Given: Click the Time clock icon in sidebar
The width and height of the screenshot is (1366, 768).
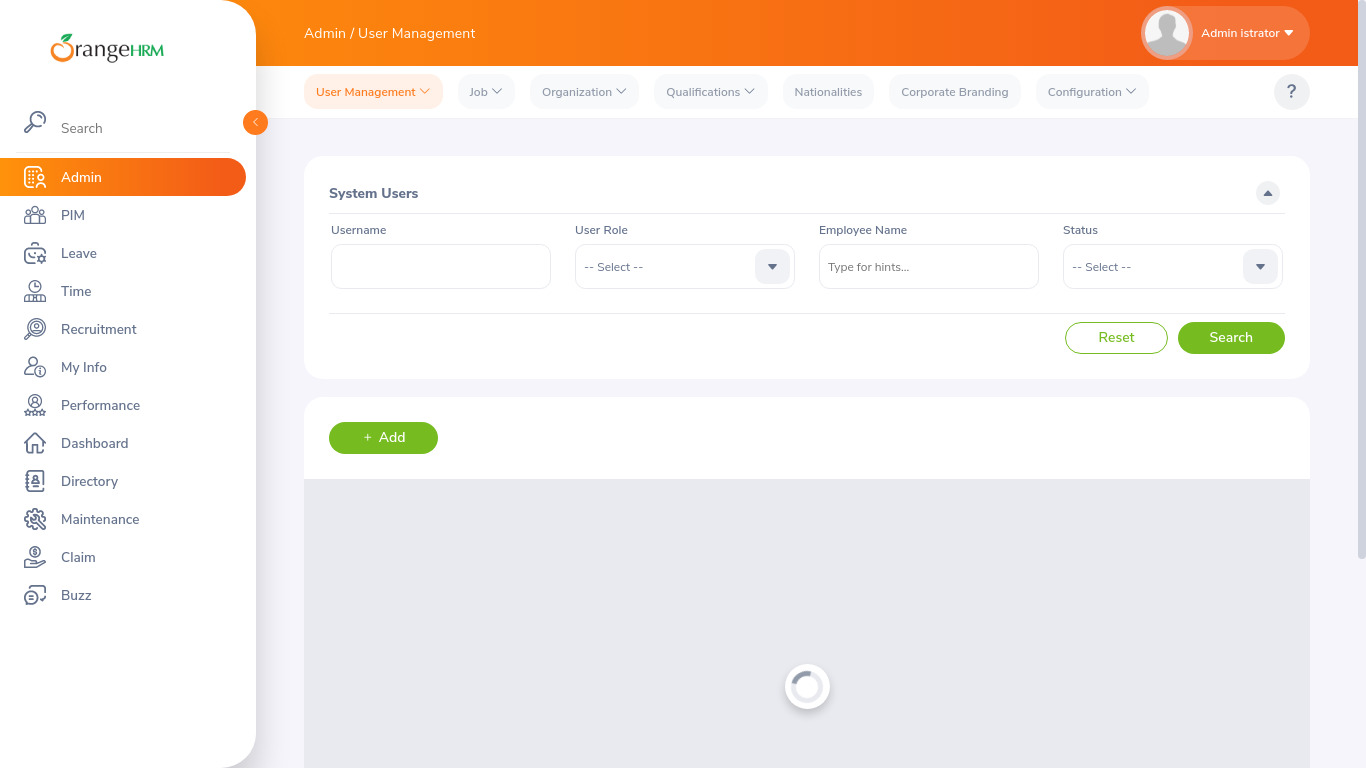Looking at the screenshot, I should (x=35, y=291).
